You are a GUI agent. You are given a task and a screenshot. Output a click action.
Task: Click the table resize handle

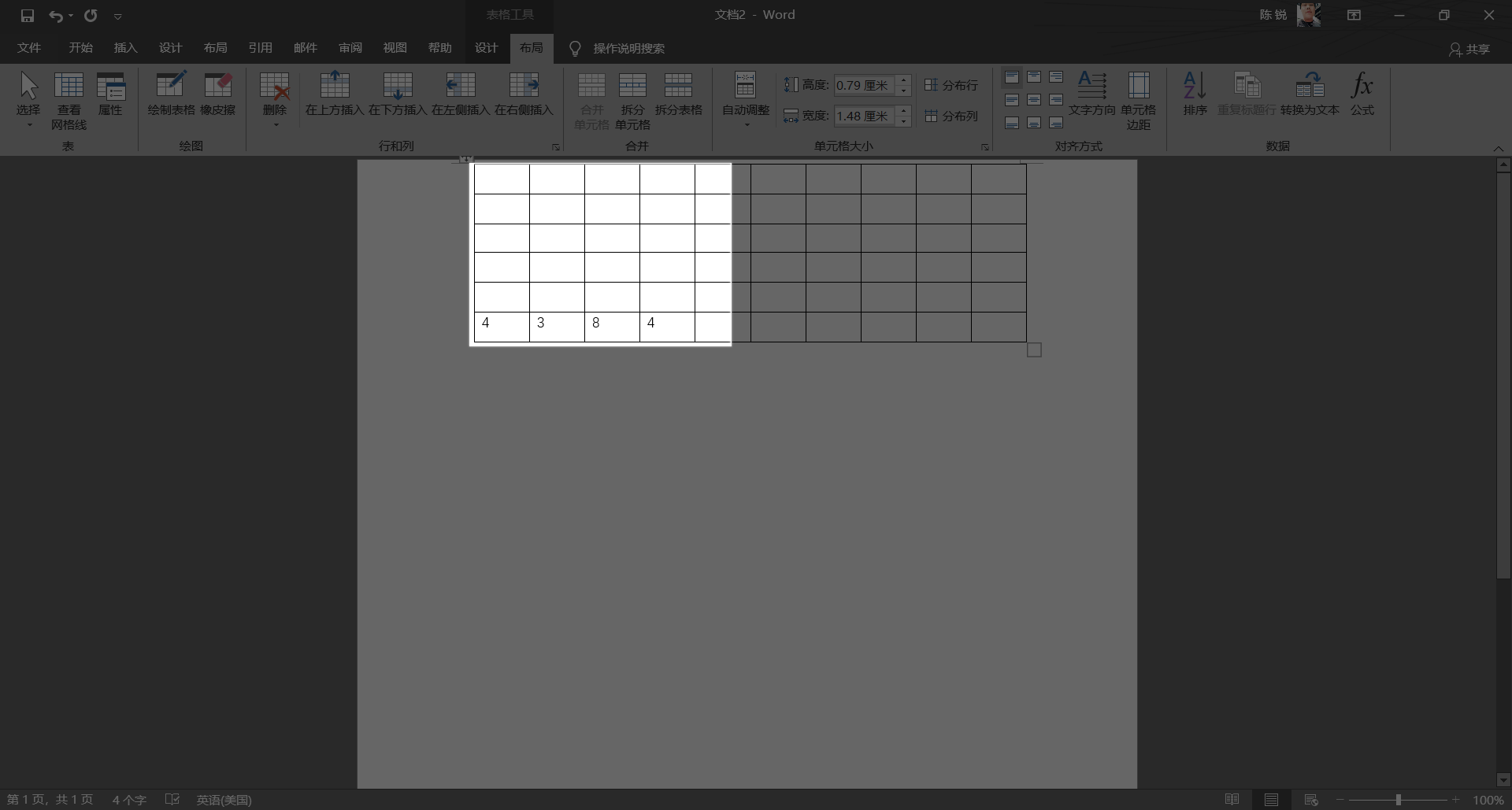[1035, 350]
